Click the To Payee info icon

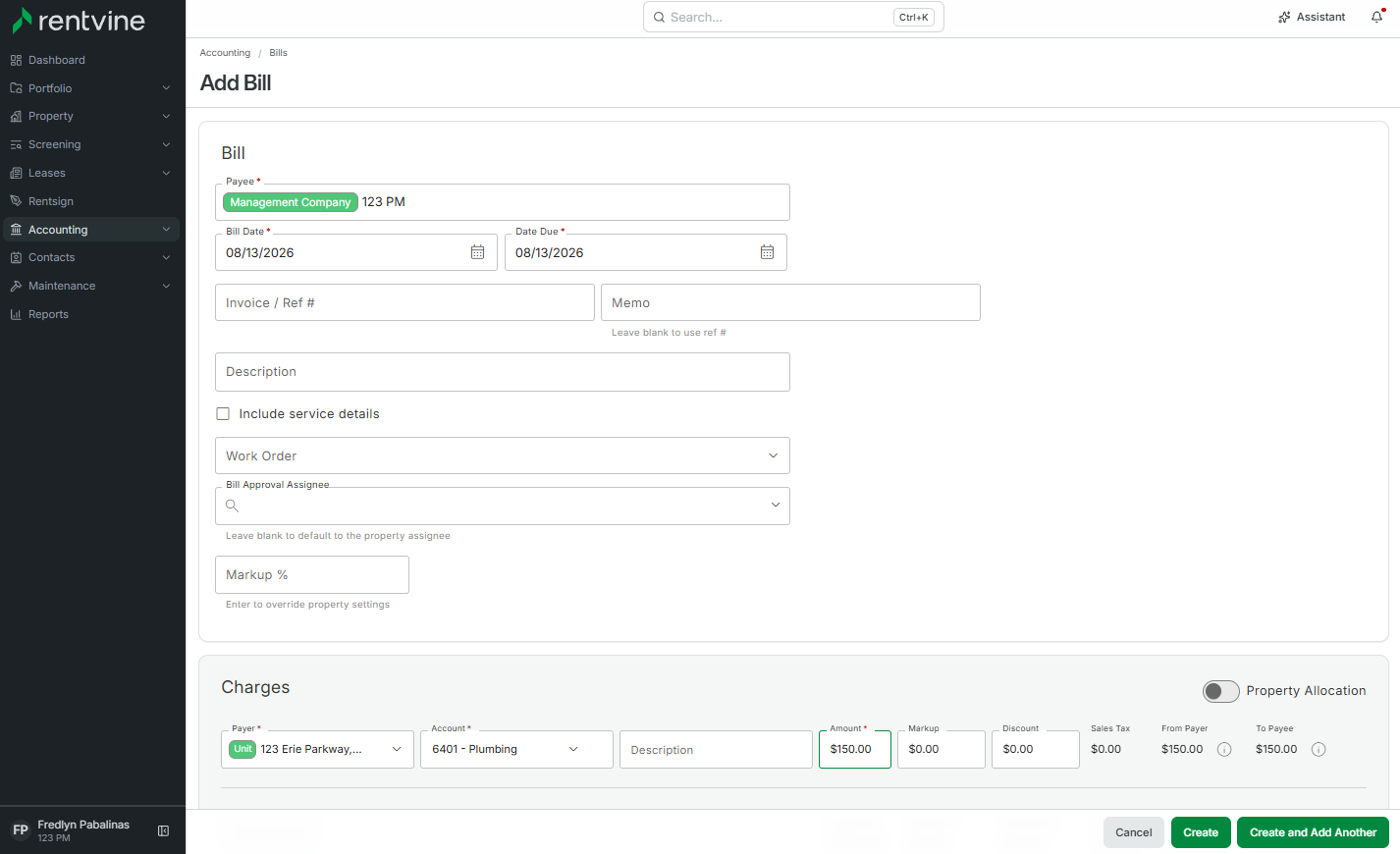tap(1319, 749)
